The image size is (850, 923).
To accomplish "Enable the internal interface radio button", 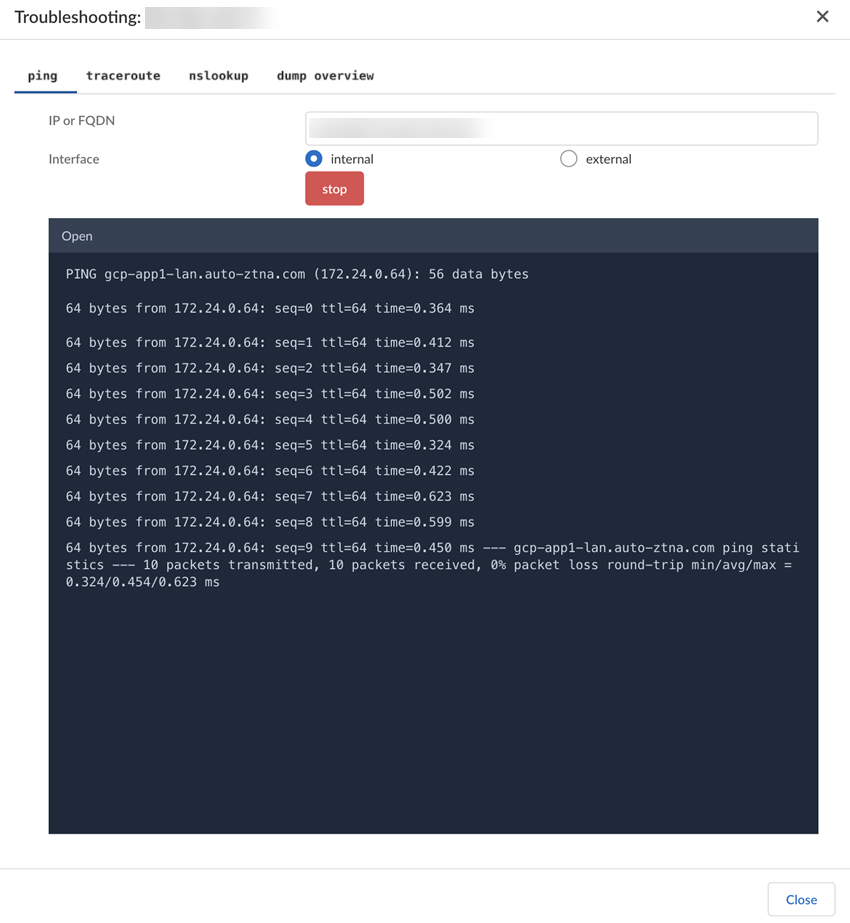I will [312, 158].
